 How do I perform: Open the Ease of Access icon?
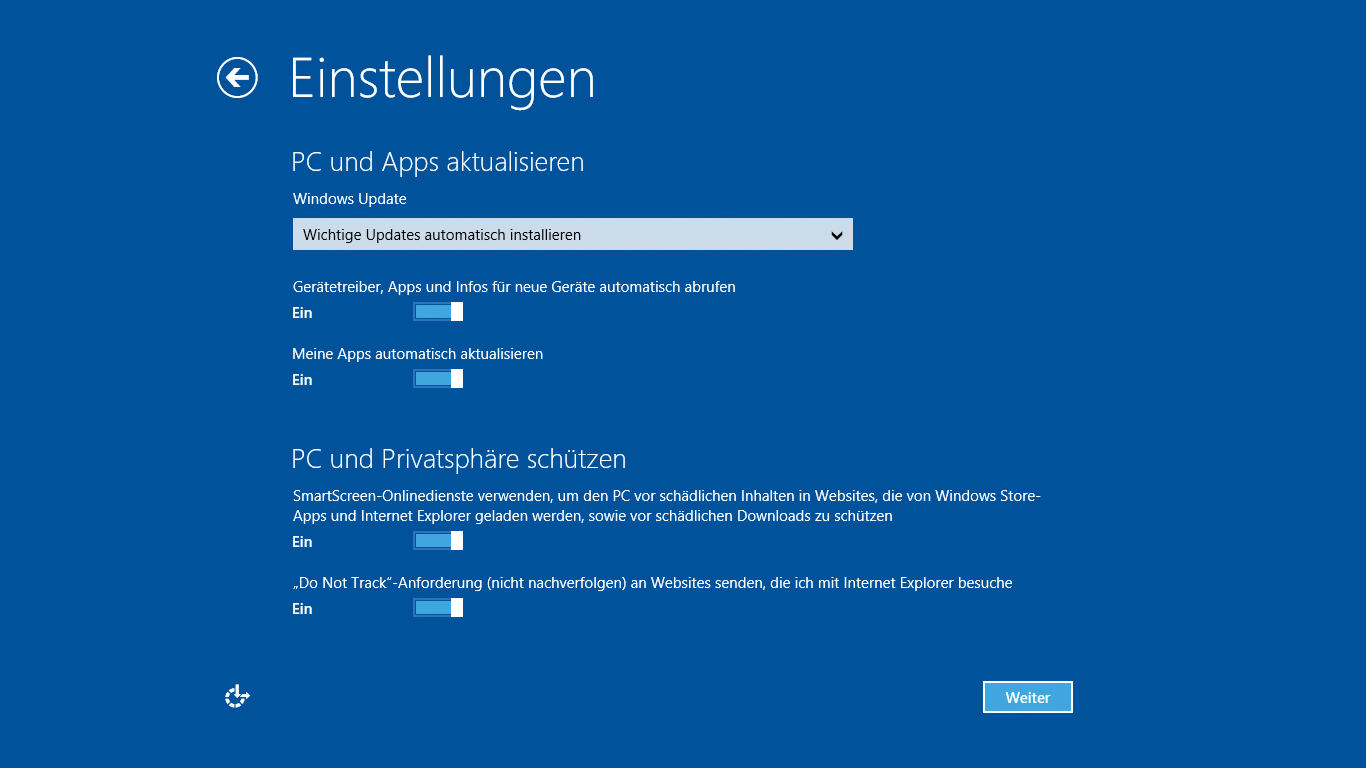(x=236, y=697)
